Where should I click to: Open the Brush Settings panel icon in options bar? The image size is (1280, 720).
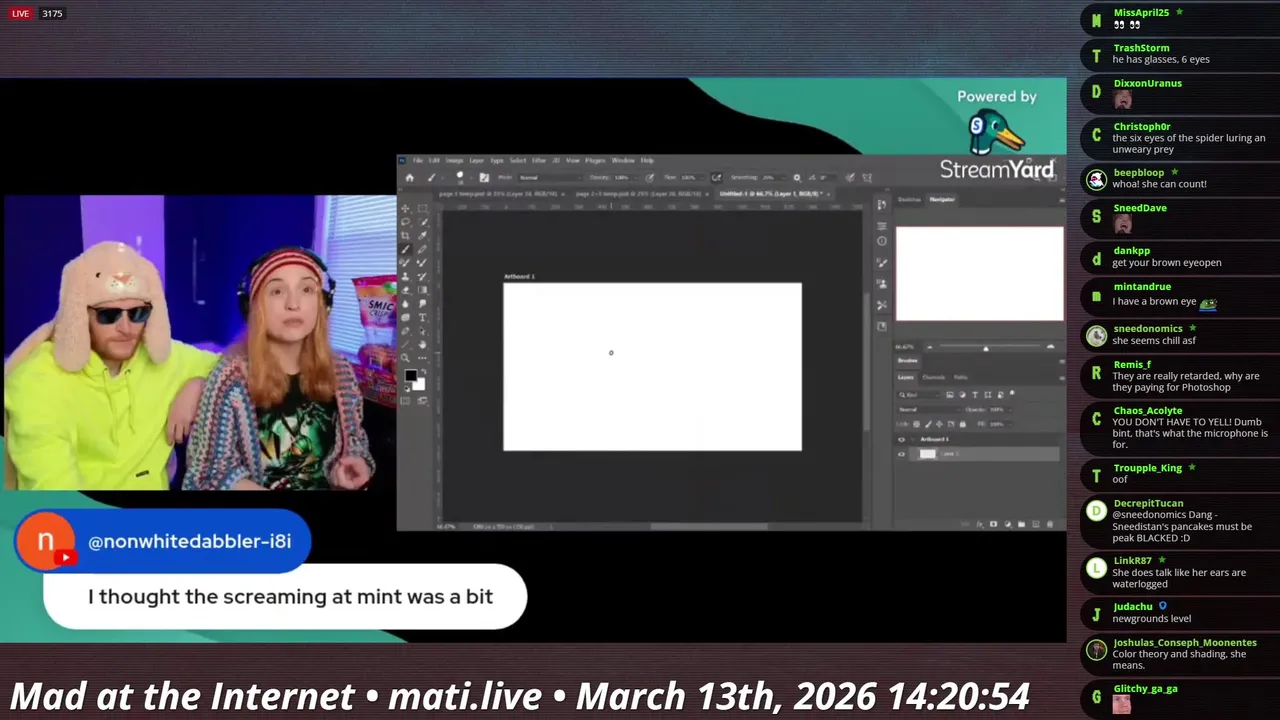coord(484,177)
